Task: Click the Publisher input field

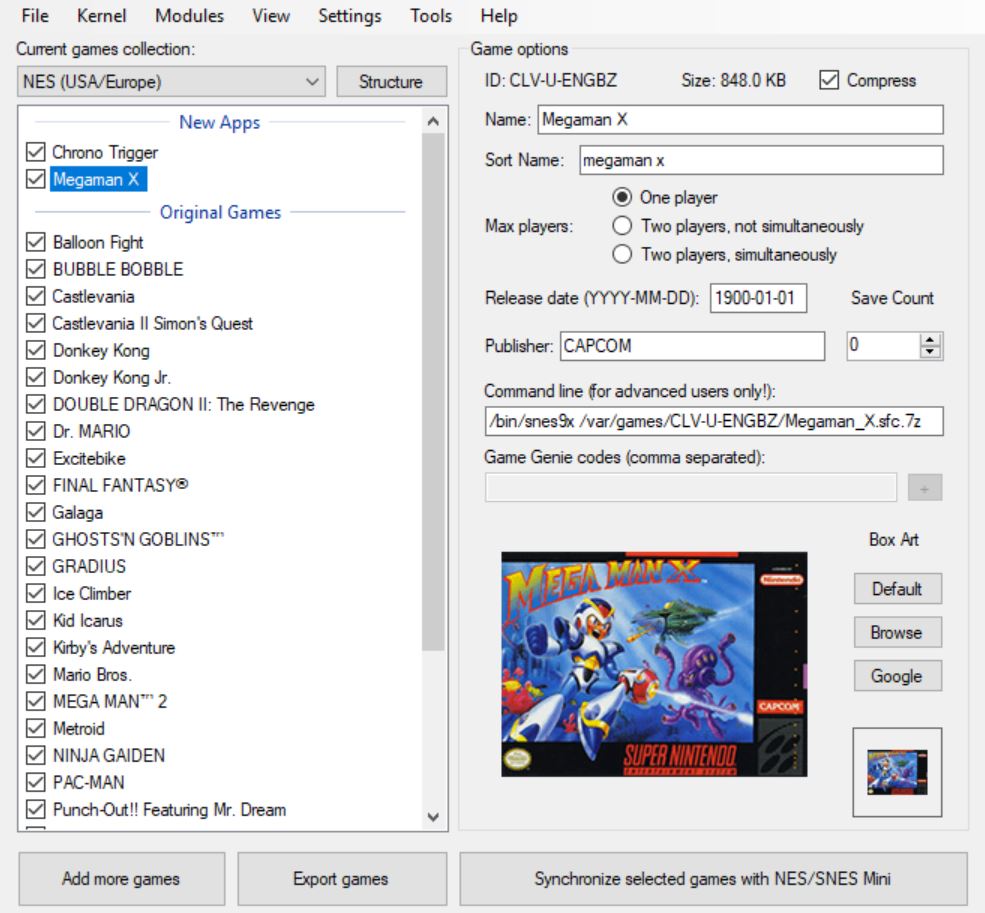Action: point(692,346)
